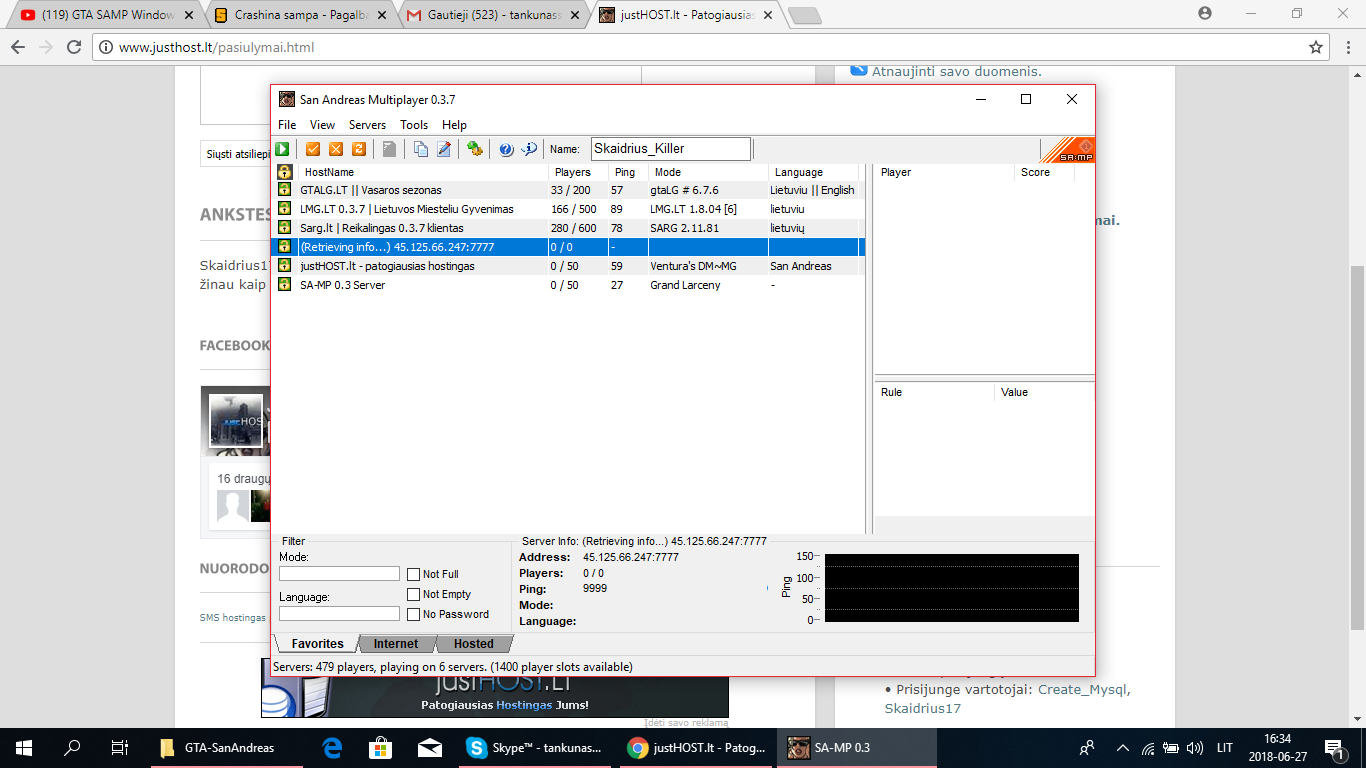Viewport: 1366px width, 768px height.
Task: Sort servers by the HostName column
Action: pyautogui.click(x=421, y=172)
